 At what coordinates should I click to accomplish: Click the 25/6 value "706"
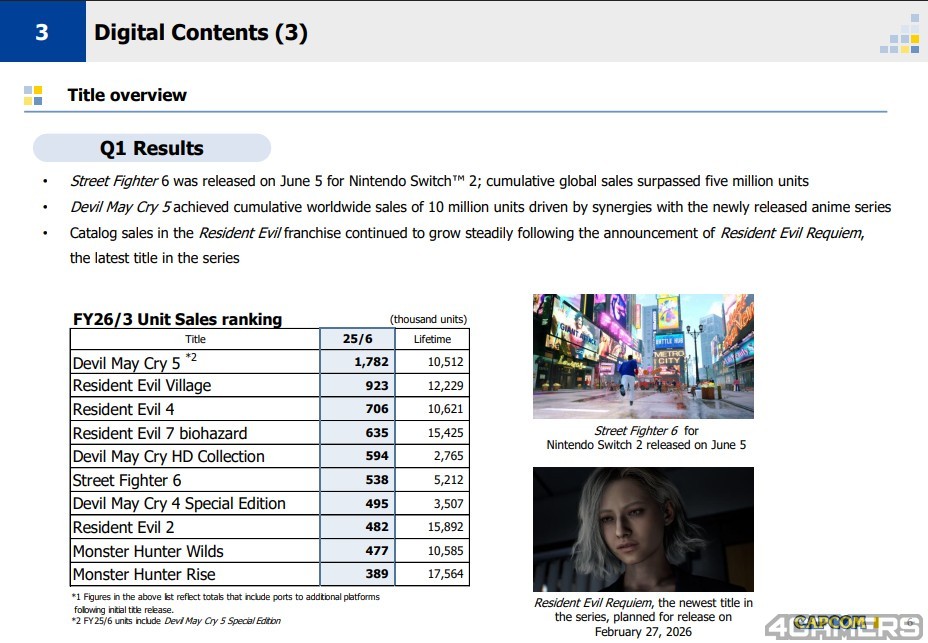(376, 409)
